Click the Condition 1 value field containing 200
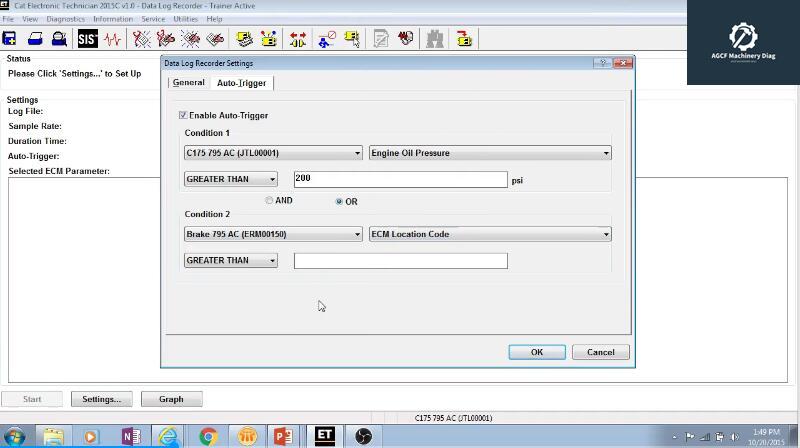The height and width of the screenshot is (448, 800). [401, 179]
